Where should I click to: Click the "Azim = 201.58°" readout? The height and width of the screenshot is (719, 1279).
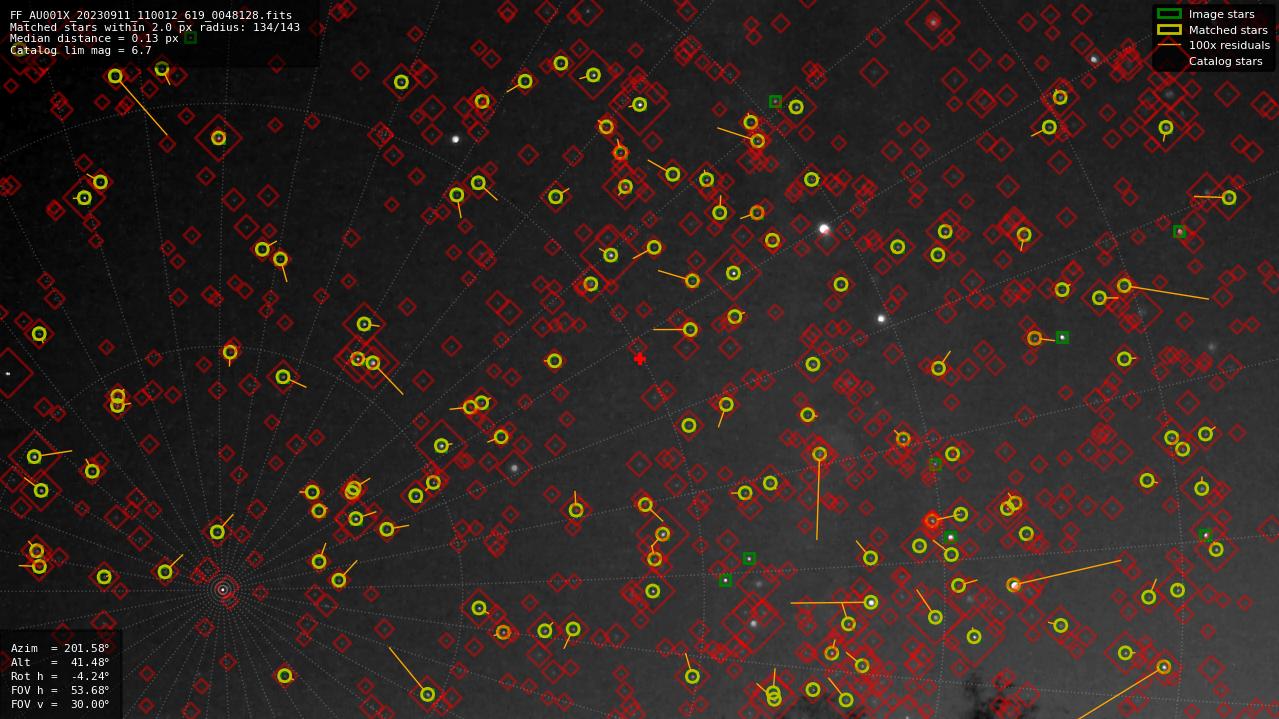[60, 648]
